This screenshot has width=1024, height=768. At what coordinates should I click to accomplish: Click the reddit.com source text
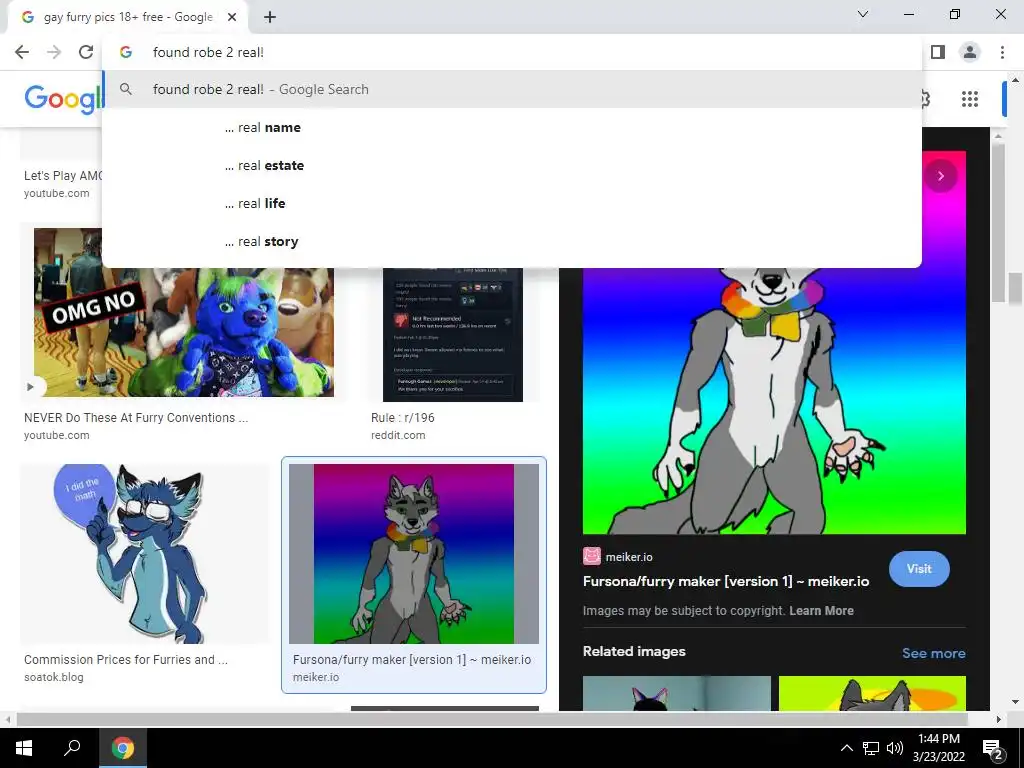point(398,435)
